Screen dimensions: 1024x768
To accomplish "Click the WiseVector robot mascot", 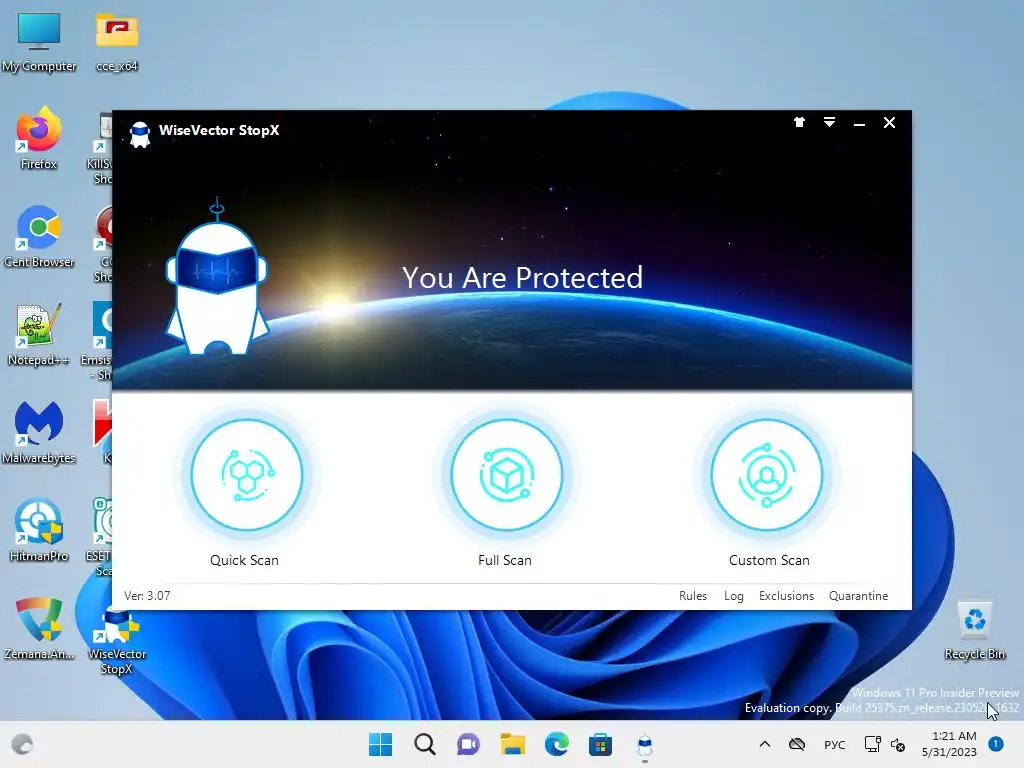I will pos(217,277).
